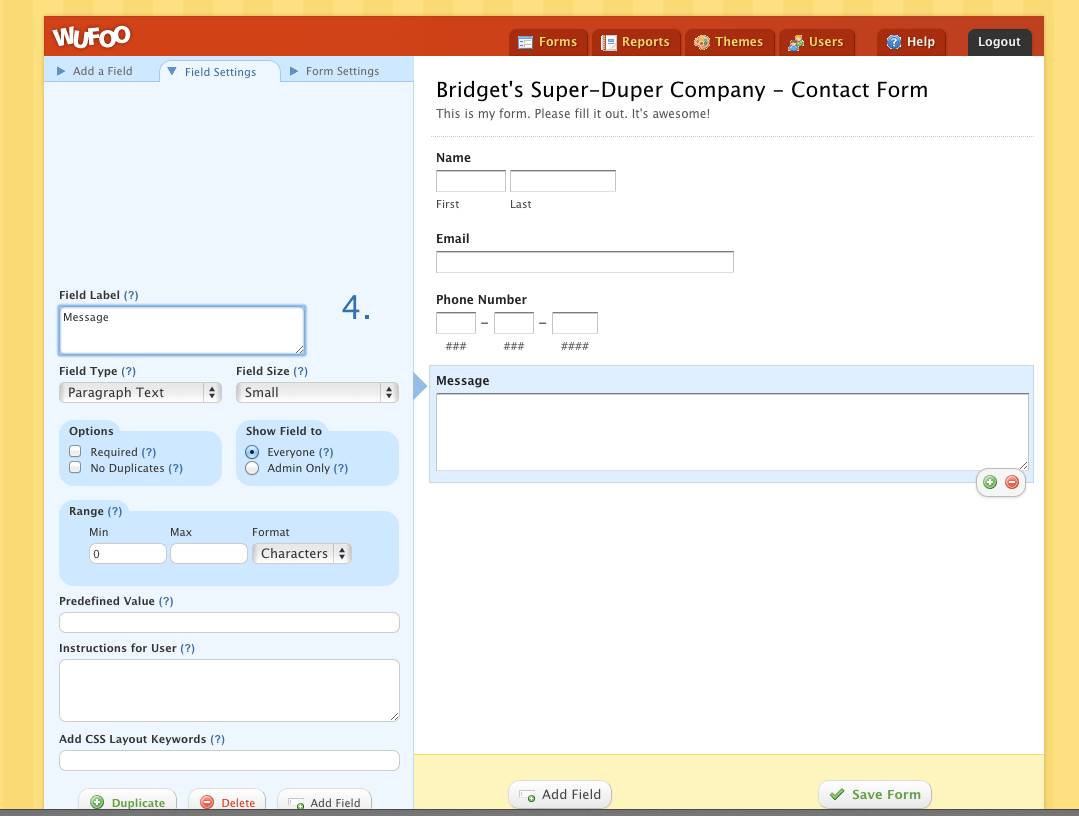Click the Logout button
The height and width of the screenshot is (816, 1079).
[x=999, y=42]
